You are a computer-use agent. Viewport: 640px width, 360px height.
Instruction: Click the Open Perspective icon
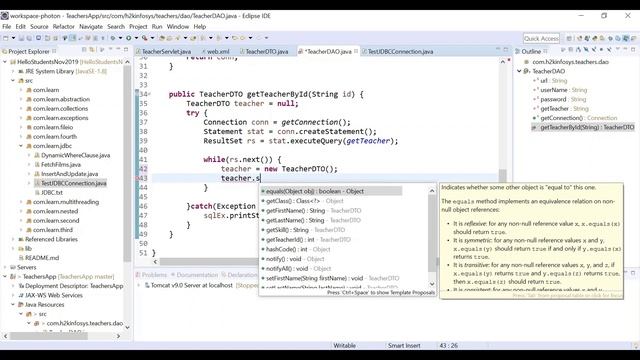(x=569, y=38)
